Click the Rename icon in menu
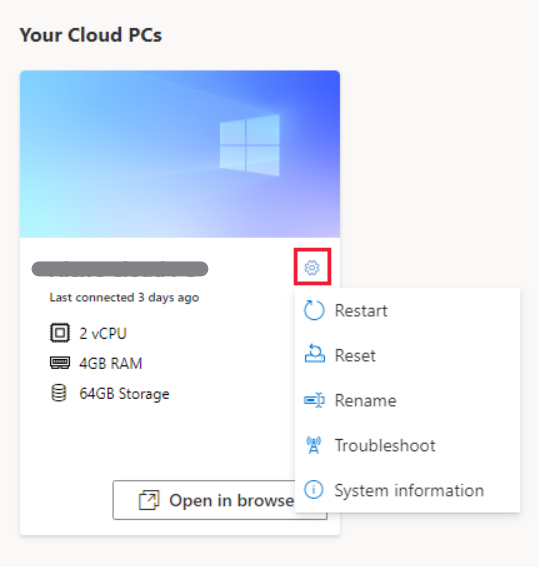The height and width of the screenshot is (567, 539). coord(314,400)
